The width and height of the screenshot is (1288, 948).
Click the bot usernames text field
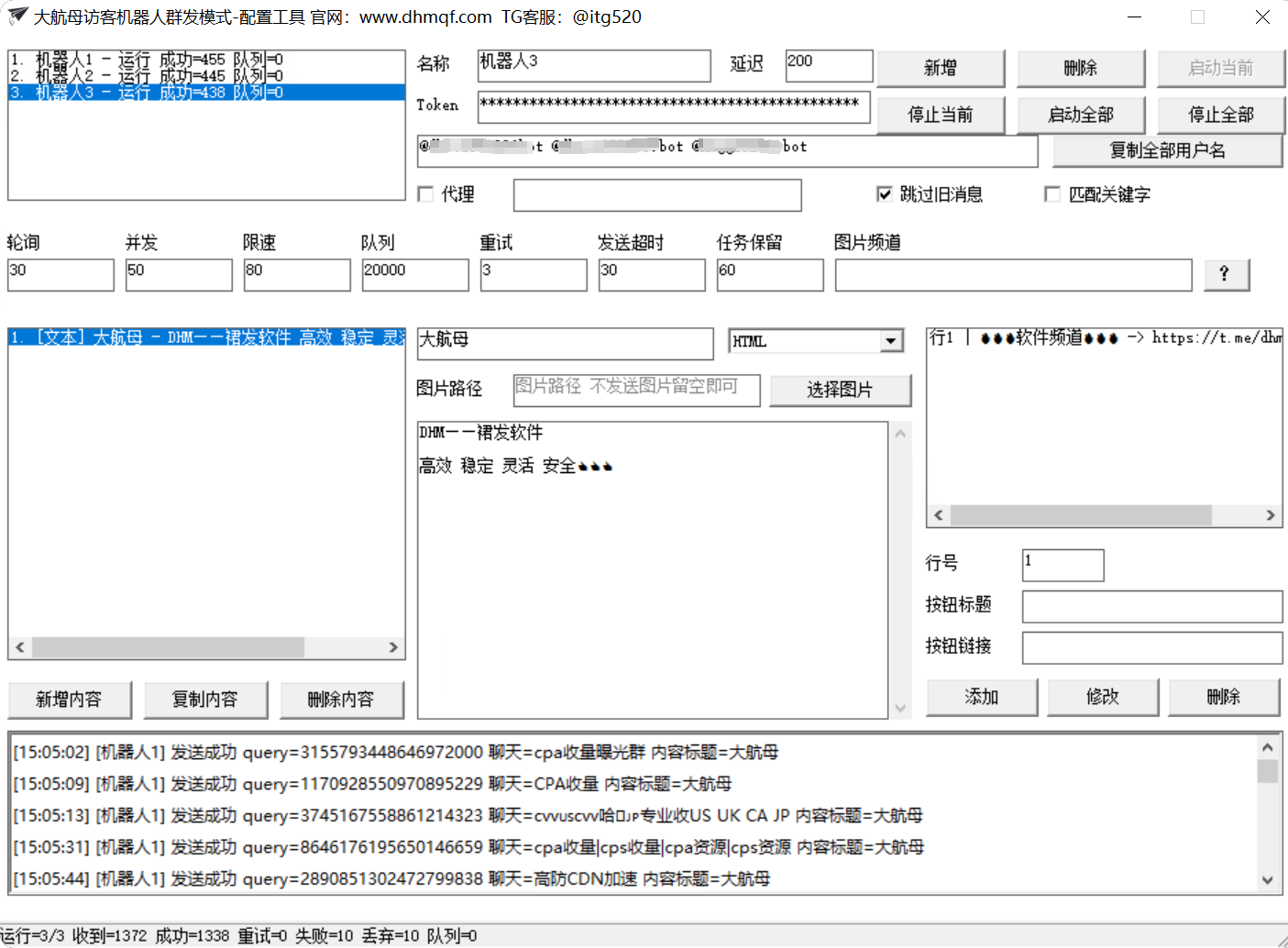tap(728, 151)
